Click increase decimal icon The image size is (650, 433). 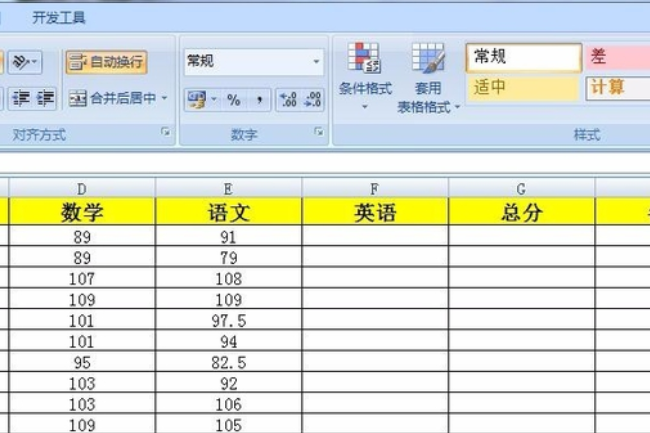pyautogui.click(x=288, y=100)
